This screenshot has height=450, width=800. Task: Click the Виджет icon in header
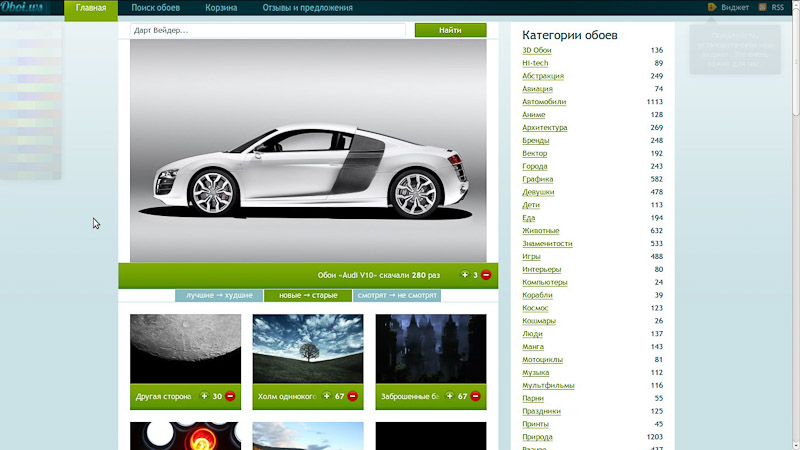click(x=712, y=7)
